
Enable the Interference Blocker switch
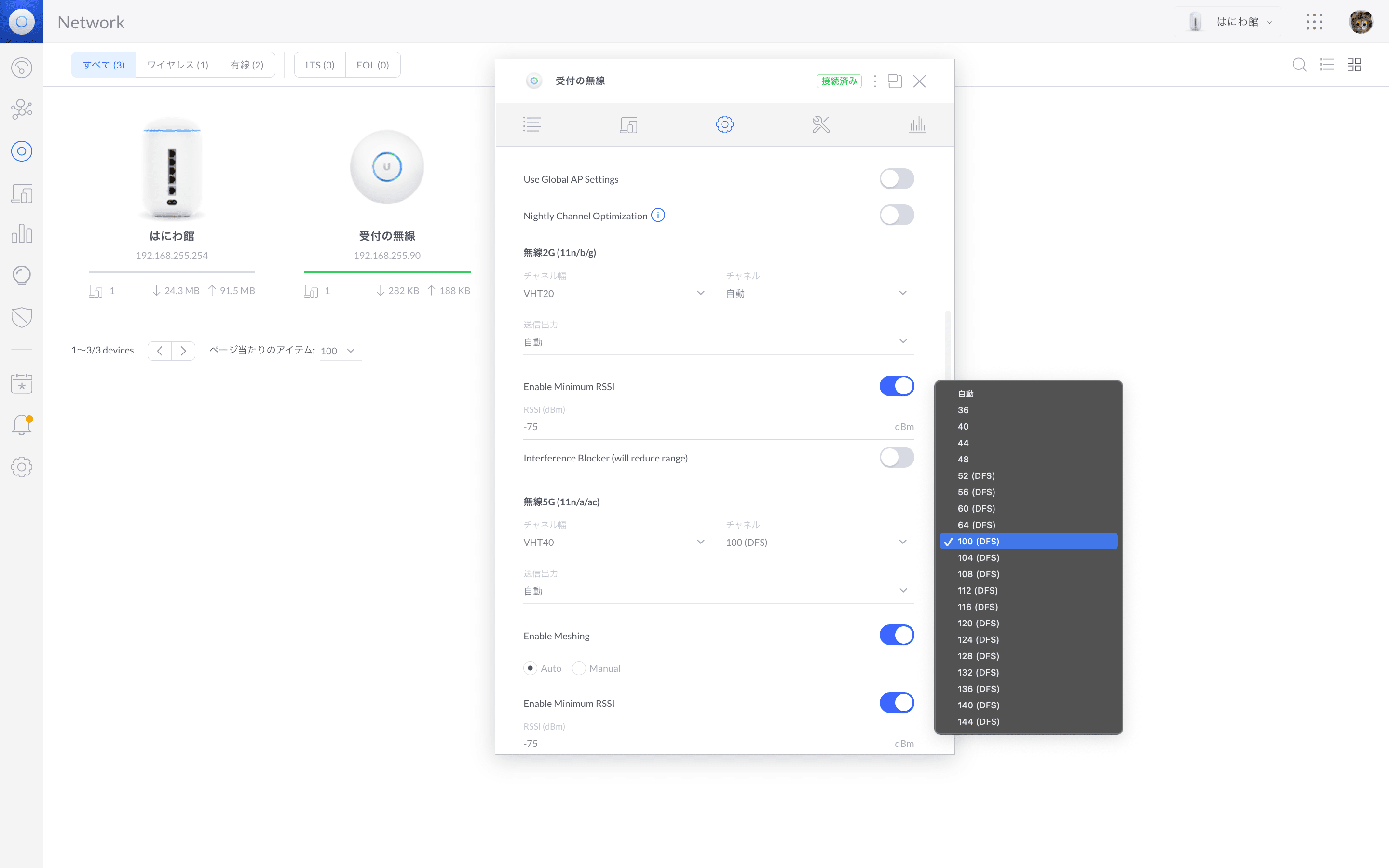point(897,458)
